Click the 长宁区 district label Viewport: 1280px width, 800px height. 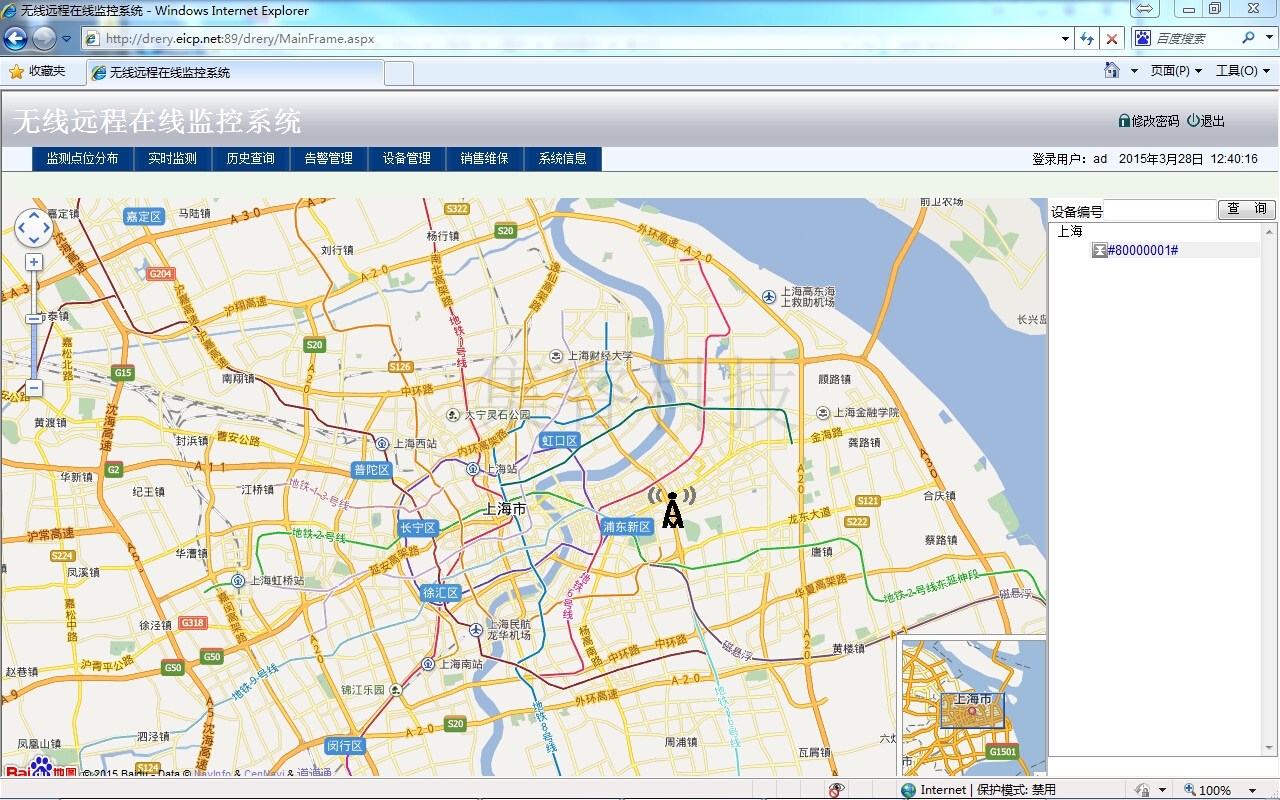(x=417, y=528)
